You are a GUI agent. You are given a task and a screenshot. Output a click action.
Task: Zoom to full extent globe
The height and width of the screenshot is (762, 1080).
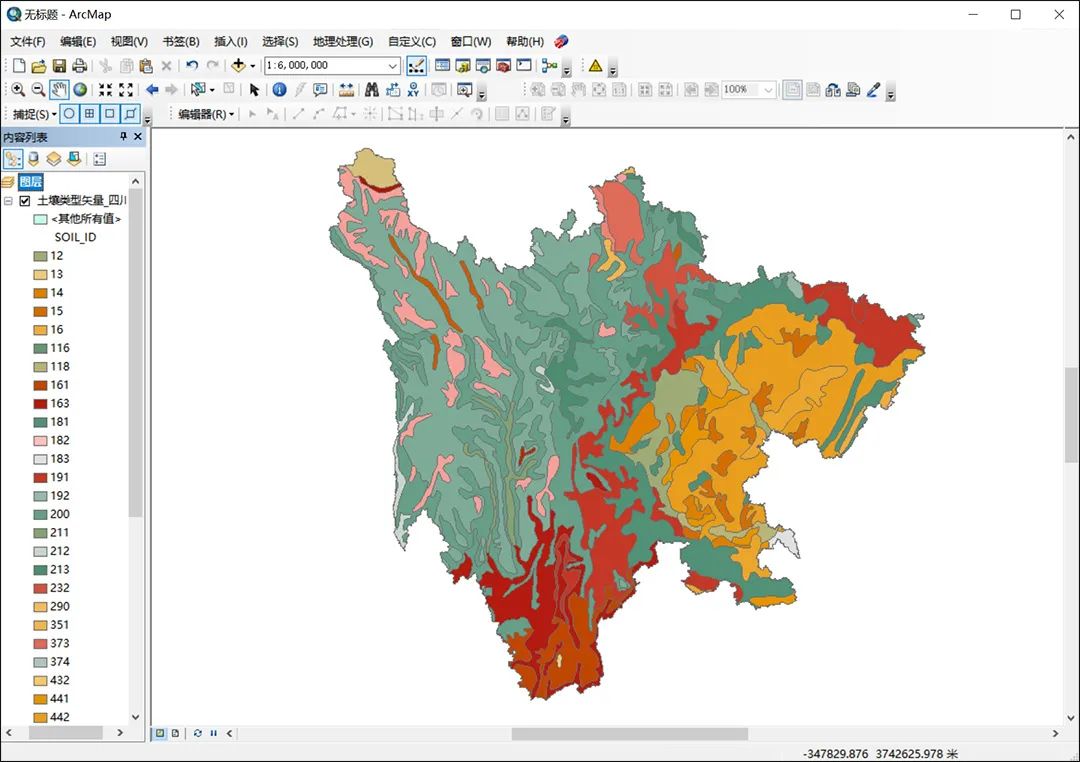[x=81, y=90]
